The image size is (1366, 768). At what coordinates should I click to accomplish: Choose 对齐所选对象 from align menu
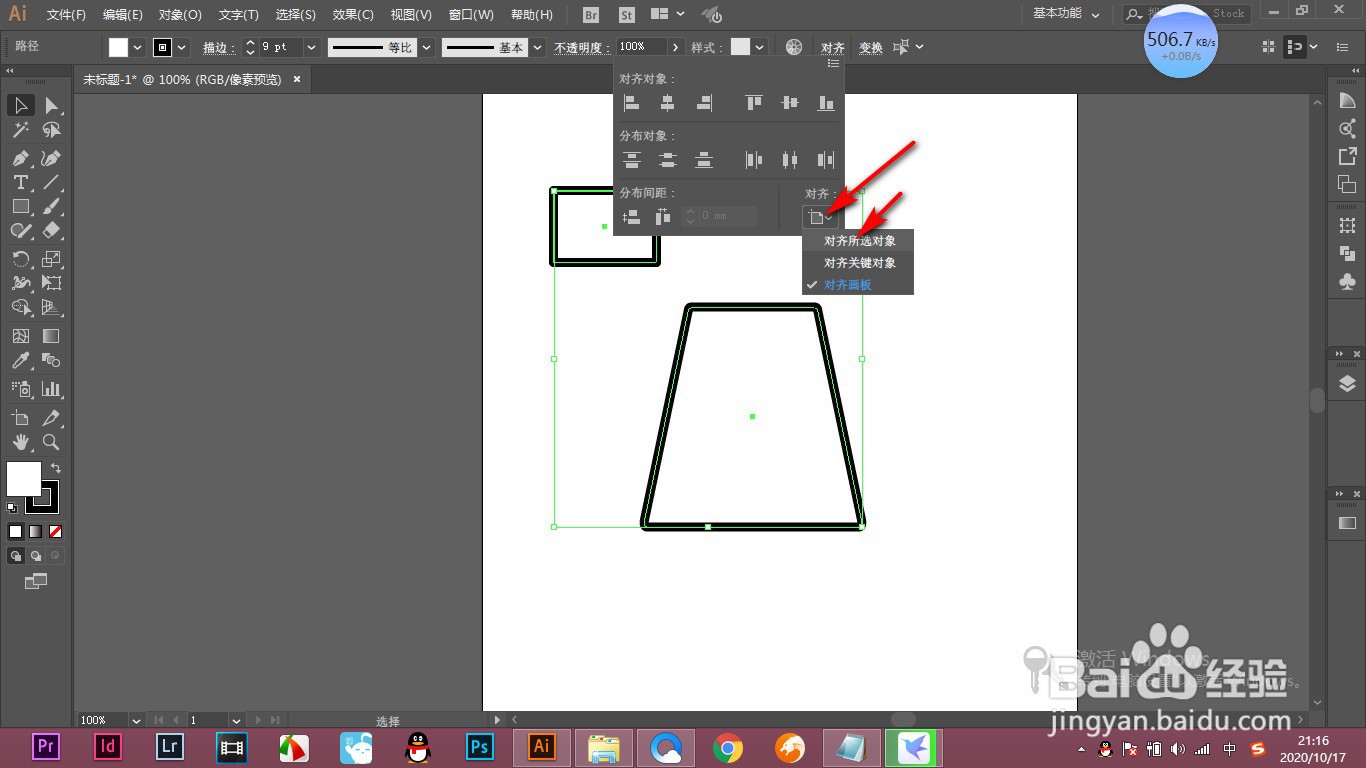click(x=859, y=241)
